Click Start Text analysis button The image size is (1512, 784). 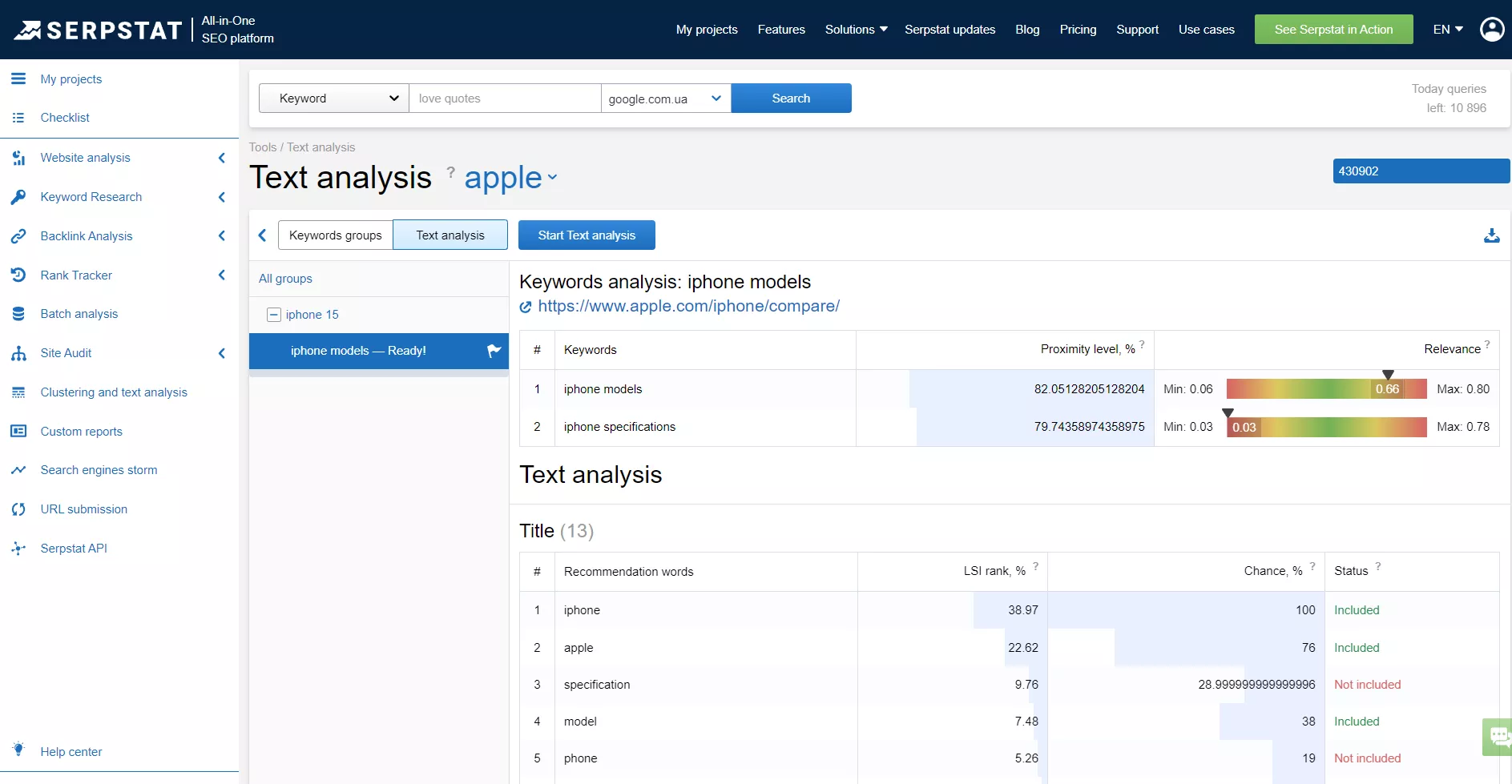point(587,235)
